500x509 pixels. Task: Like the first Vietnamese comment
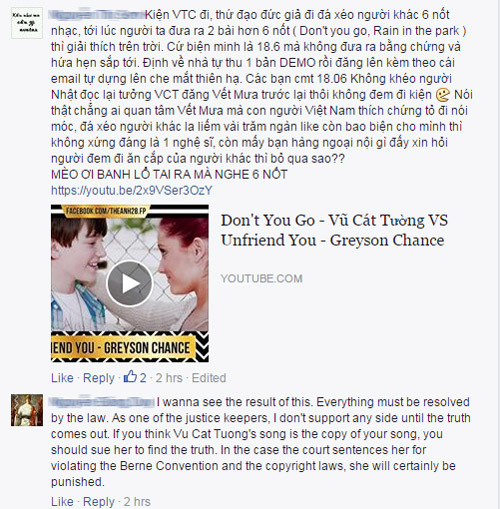pyautogui.click(x=62, y=378)
